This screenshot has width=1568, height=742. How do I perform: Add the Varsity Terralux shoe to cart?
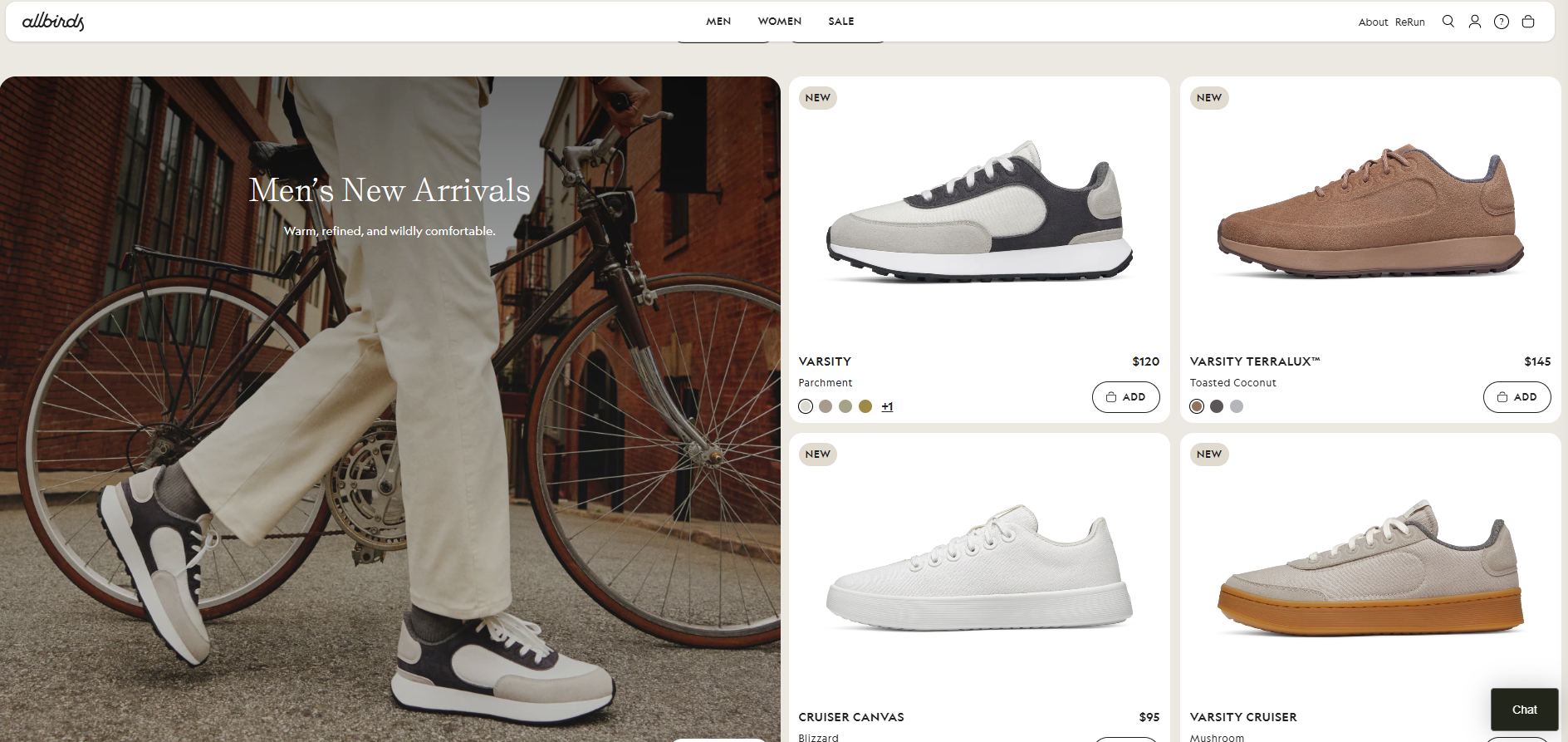[1517, 397]
